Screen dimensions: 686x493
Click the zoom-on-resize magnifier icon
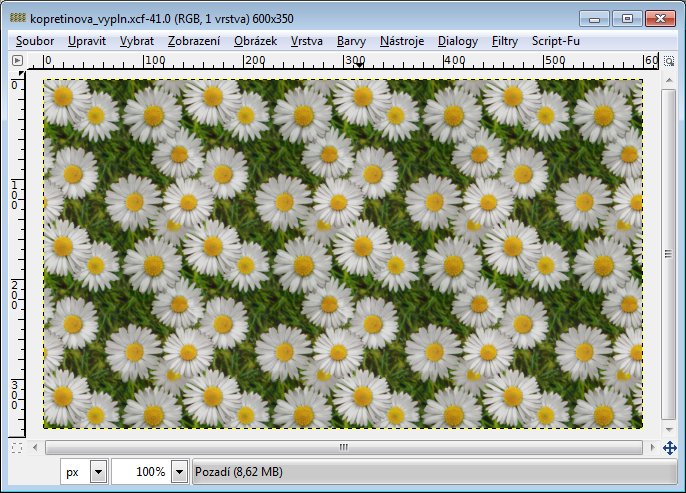[x=669, y=61]
